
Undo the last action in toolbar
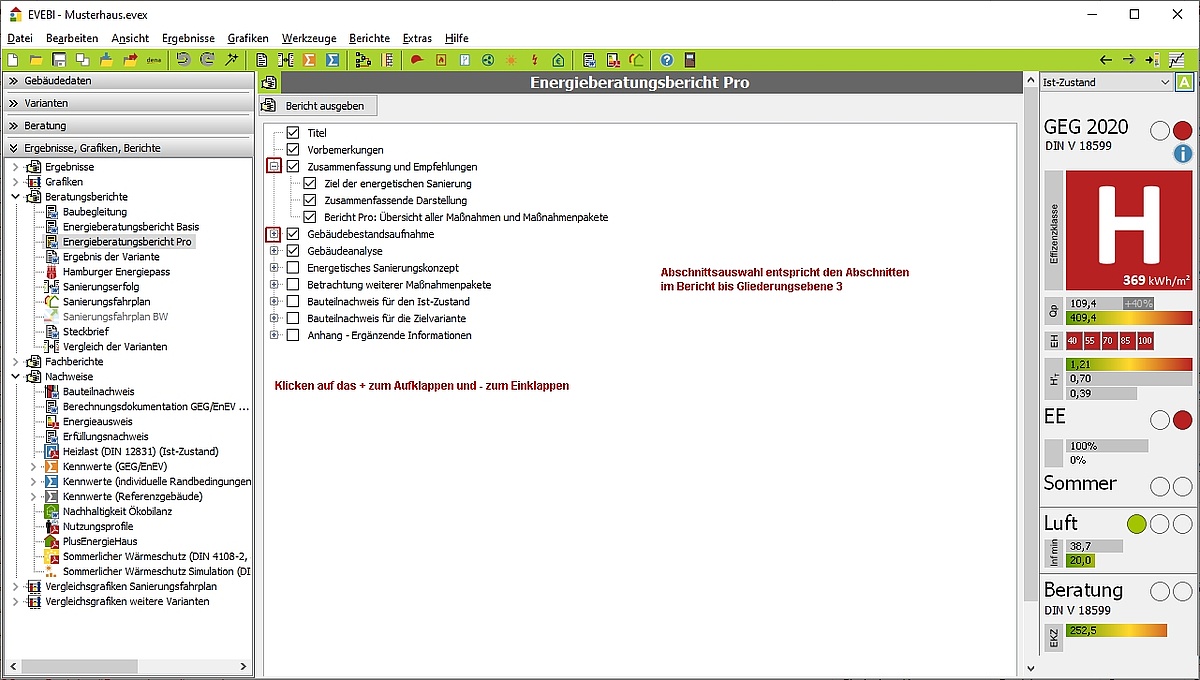click(183, 60)
